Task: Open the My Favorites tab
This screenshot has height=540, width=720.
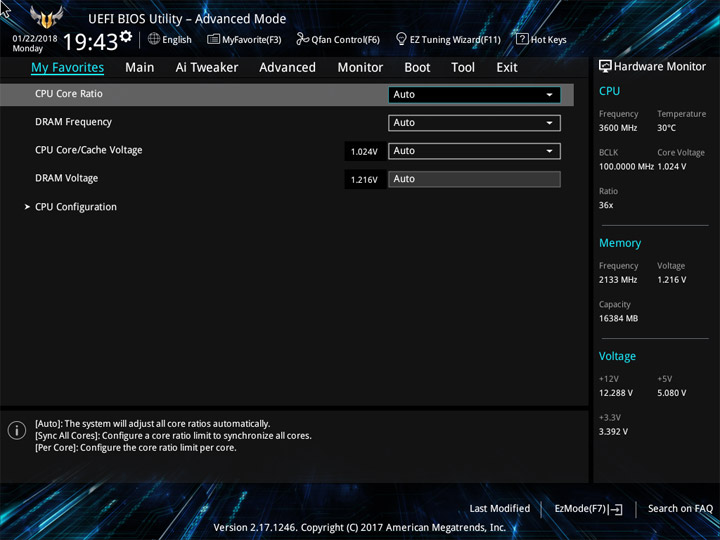Action: [68, 68]
